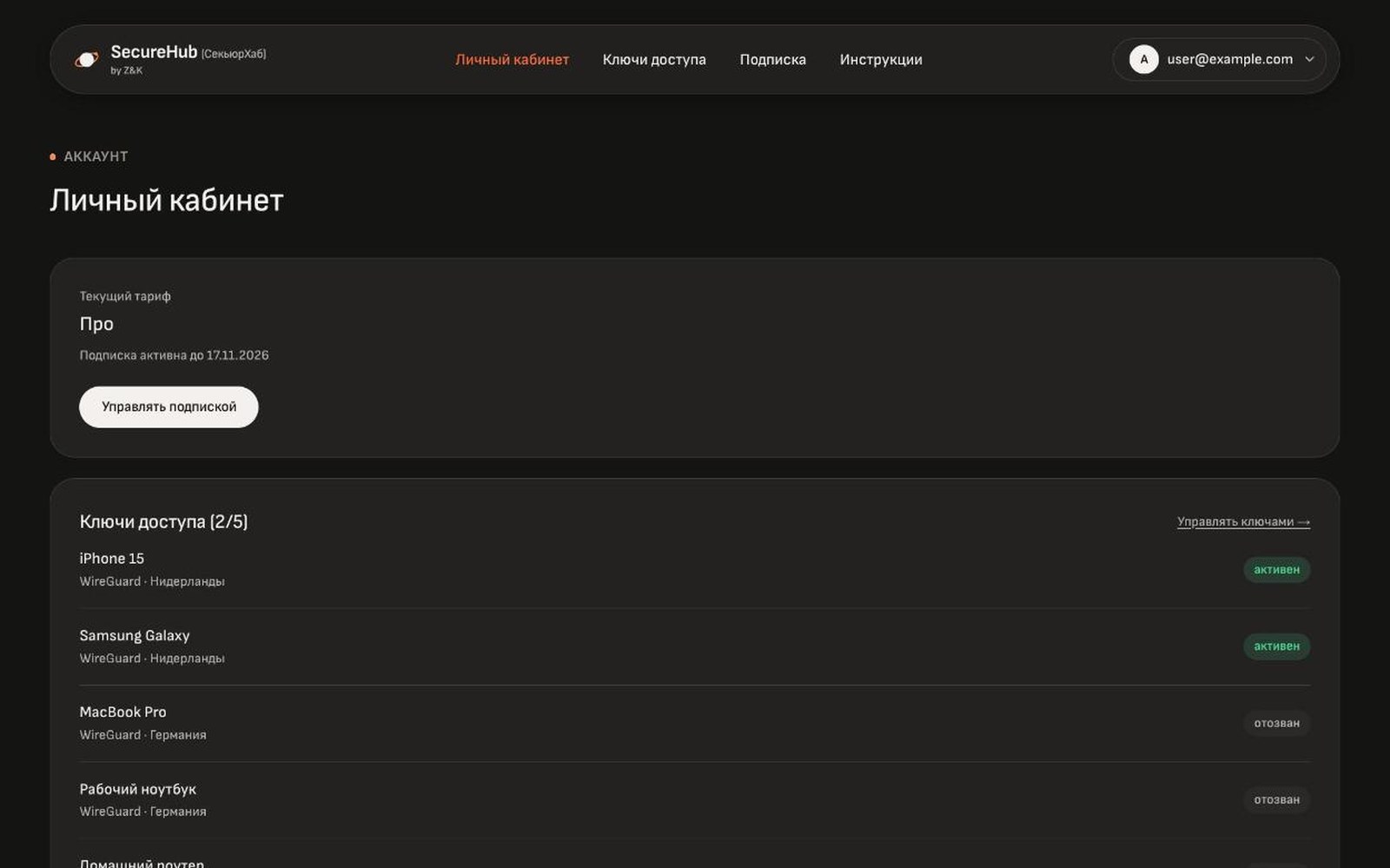
Task: Select the Рабочий ноутбук key name
Action: [137, 789]
